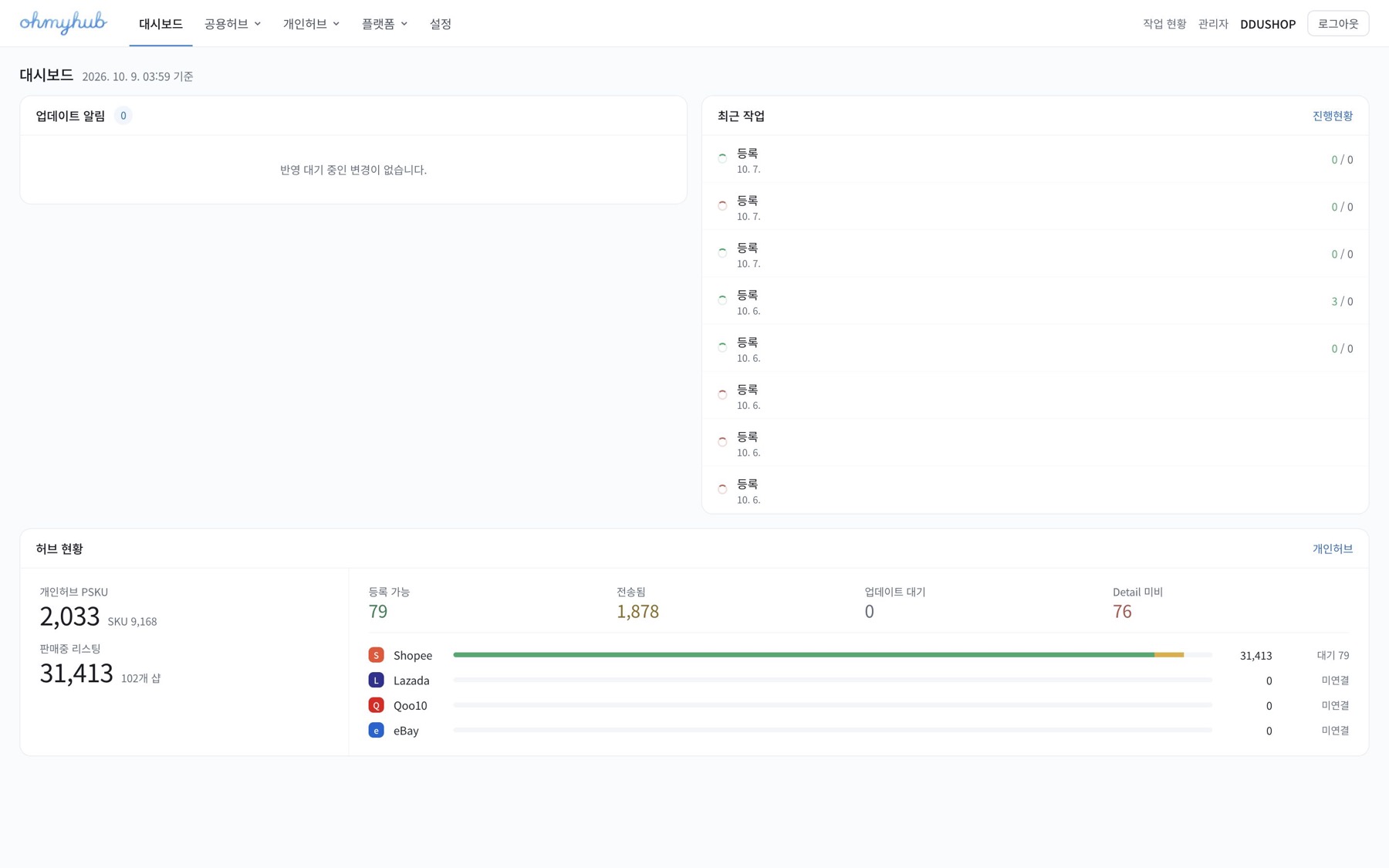Viewport: 1389px width, 868px height.
Task: Open the 설정 menu item
Action: [x=441, y=24]
